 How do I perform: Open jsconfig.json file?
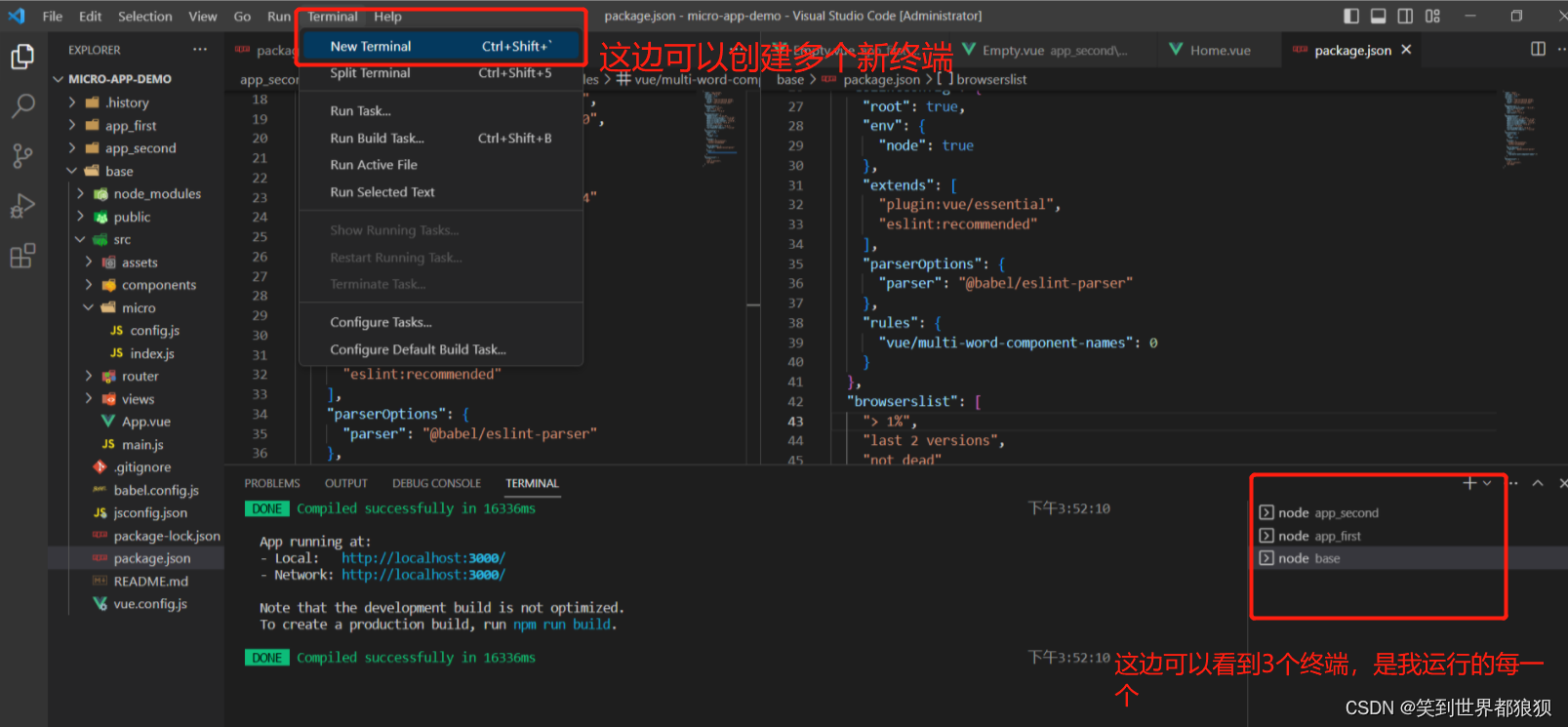click(x=137, y=512)
